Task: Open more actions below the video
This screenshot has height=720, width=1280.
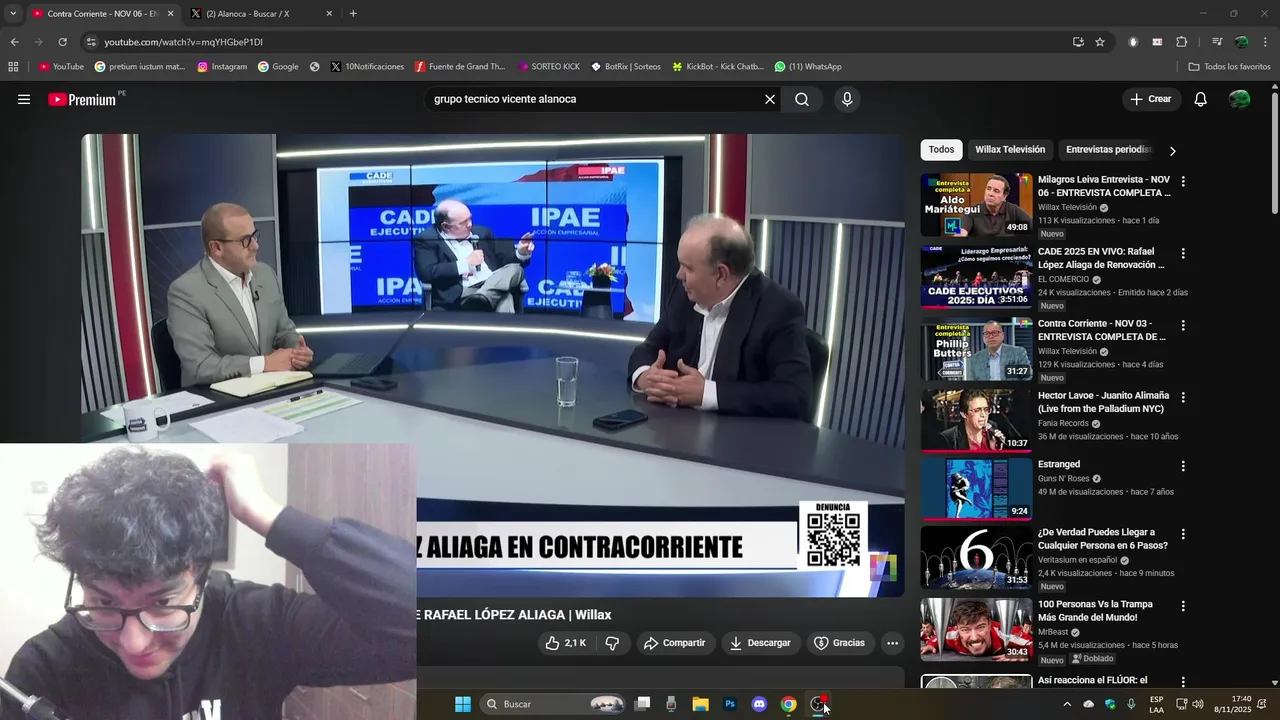Action: (893, 643)
